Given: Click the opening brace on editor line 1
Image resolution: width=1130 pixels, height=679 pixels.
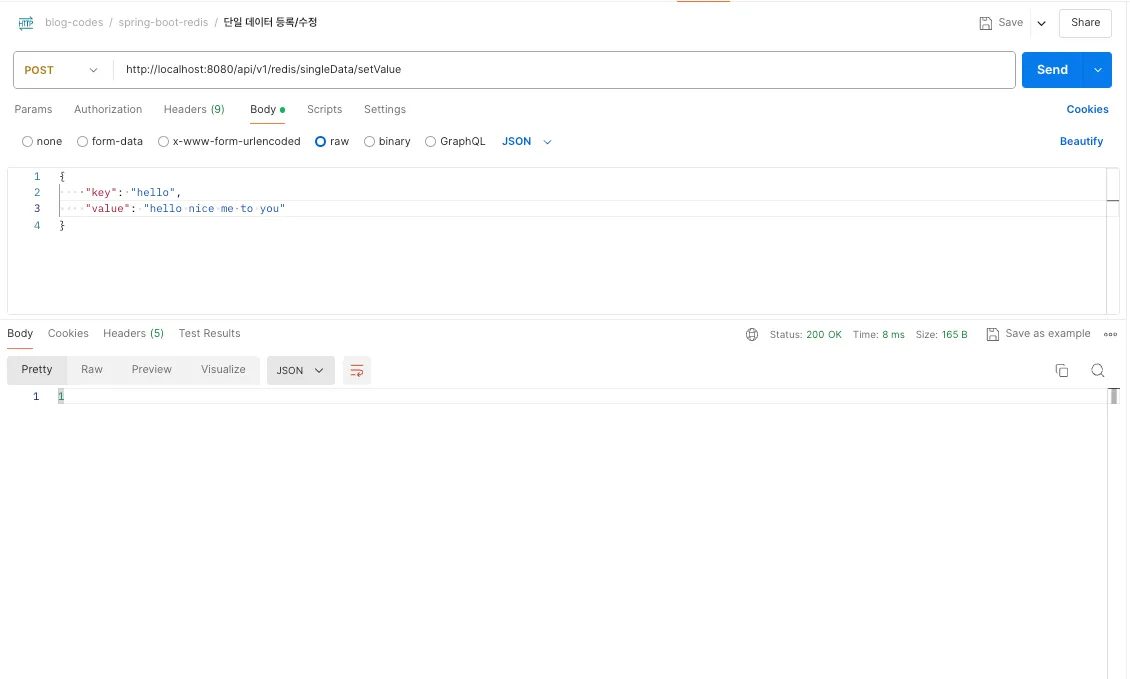Looking at the screenshot, I should coord(62,177).
